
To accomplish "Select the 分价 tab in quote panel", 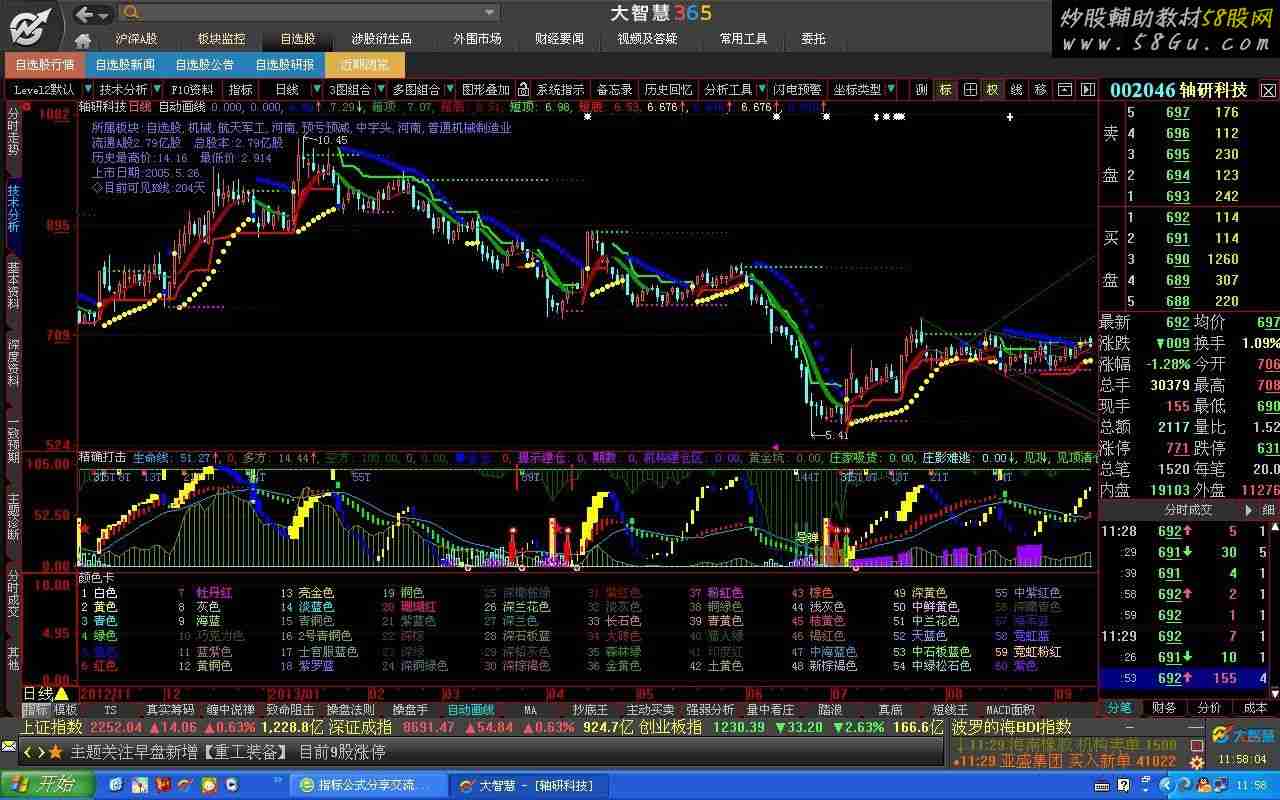I will [1210, 707].
